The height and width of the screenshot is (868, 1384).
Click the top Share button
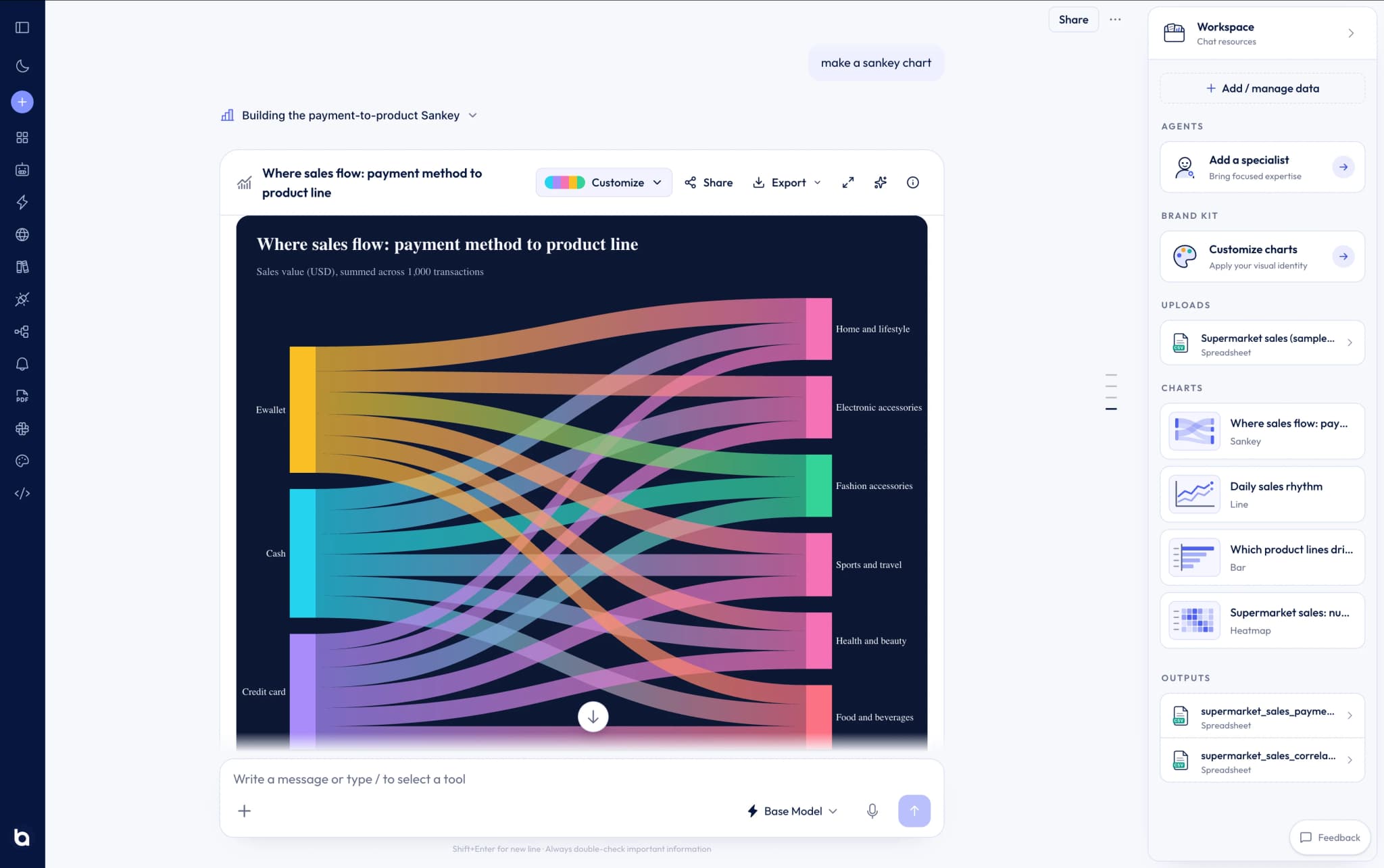(1073, 20)
